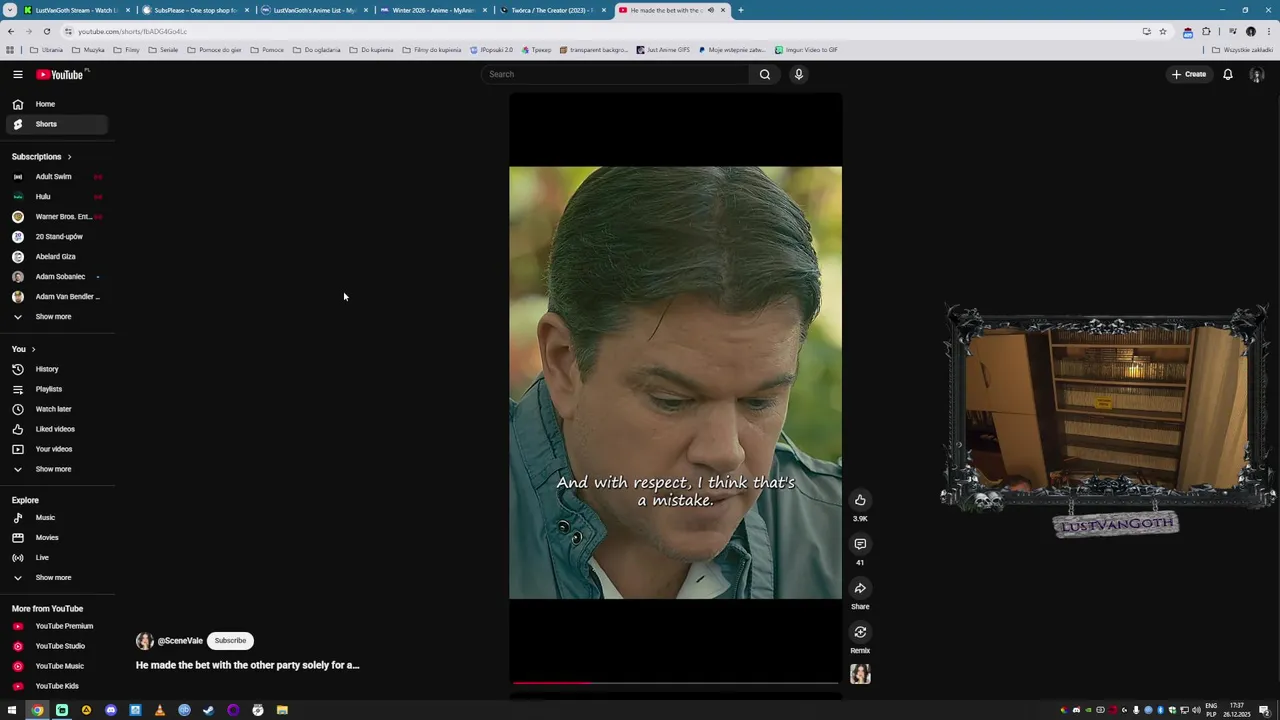Mute the YouTube tab's audio icon
The image size is (1280, 720).
click(x=711, y=10)
